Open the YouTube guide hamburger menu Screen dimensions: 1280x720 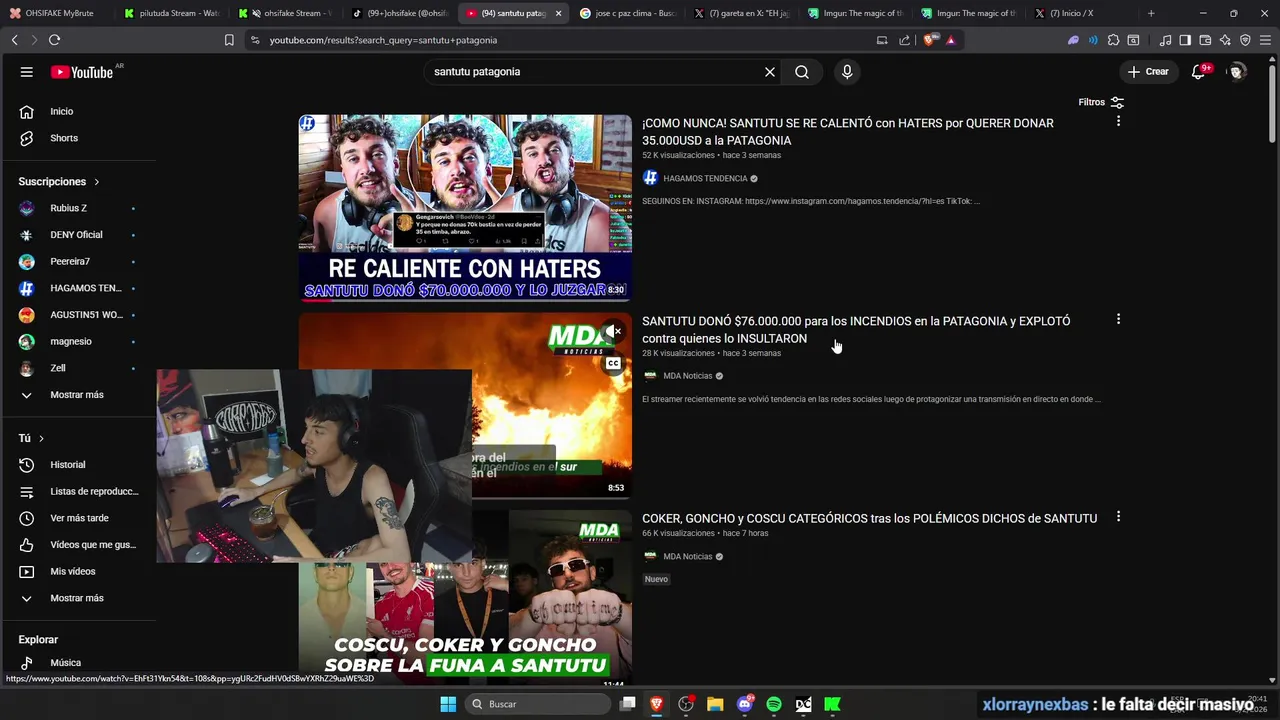pyautogui.click(x=27, y=72)
